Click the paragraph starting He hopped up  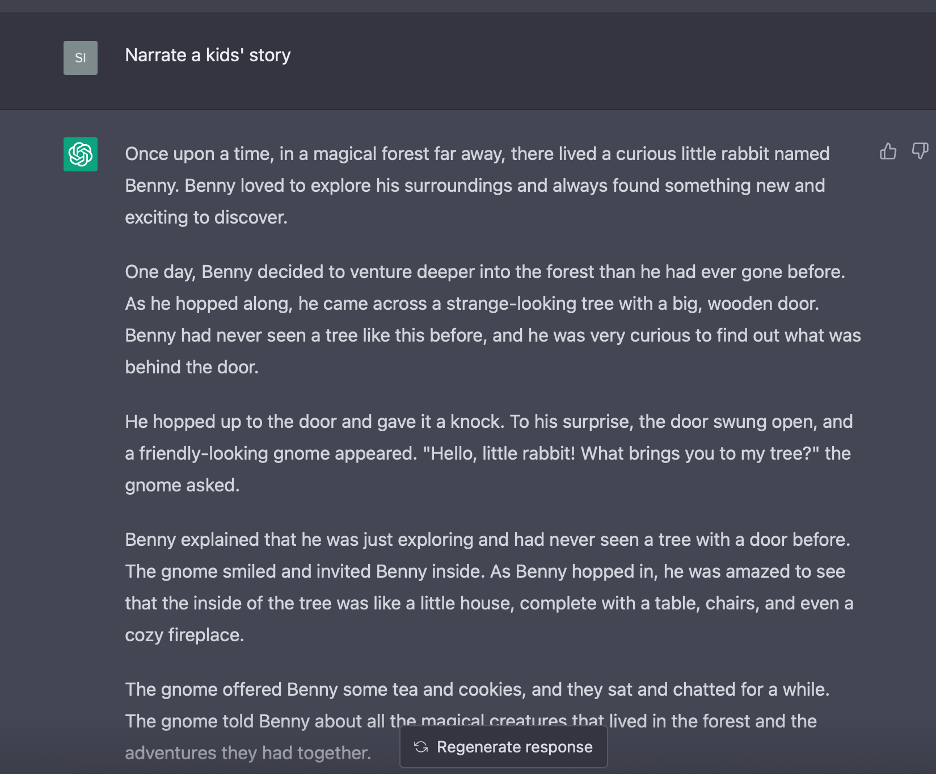pos(489,454)
